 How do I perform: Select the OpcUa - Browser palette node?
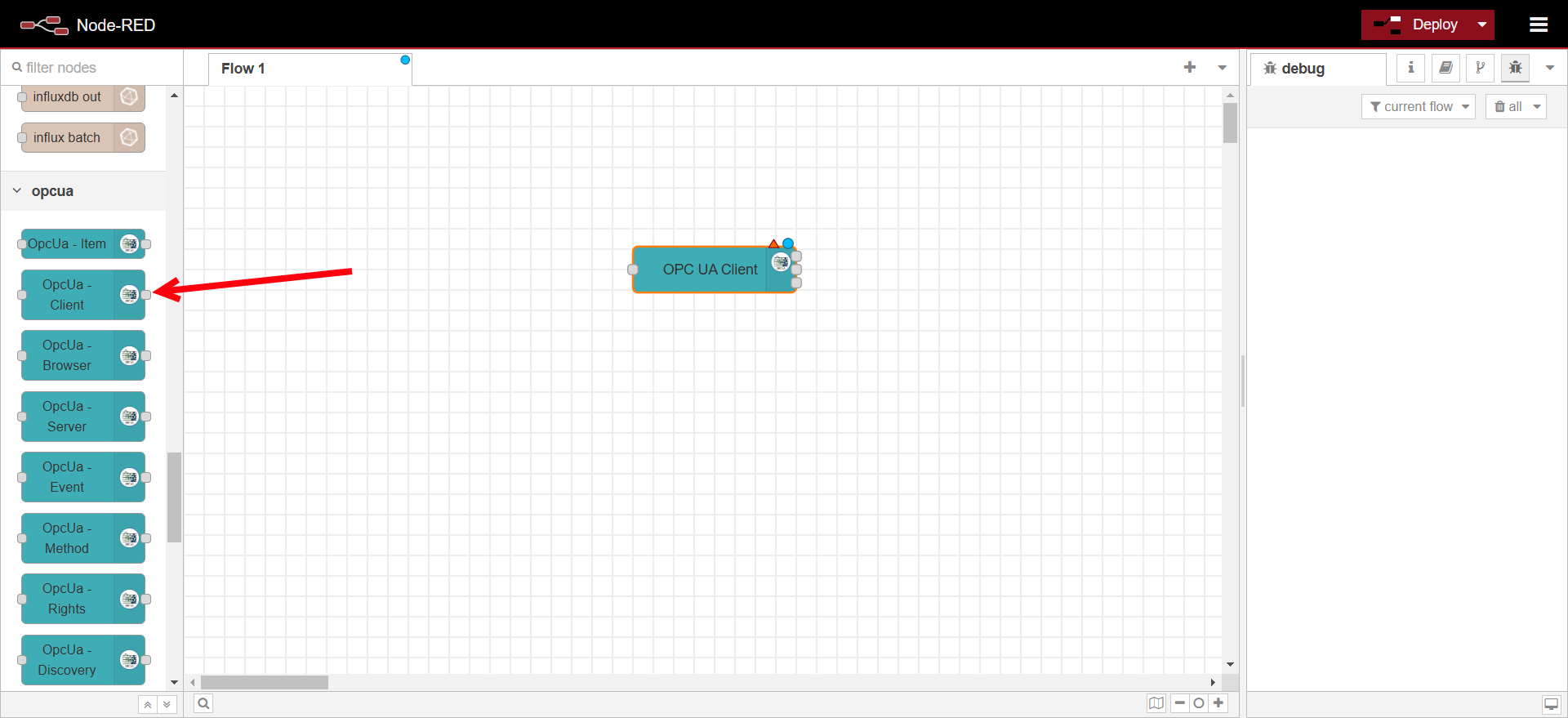pos(82,355)
